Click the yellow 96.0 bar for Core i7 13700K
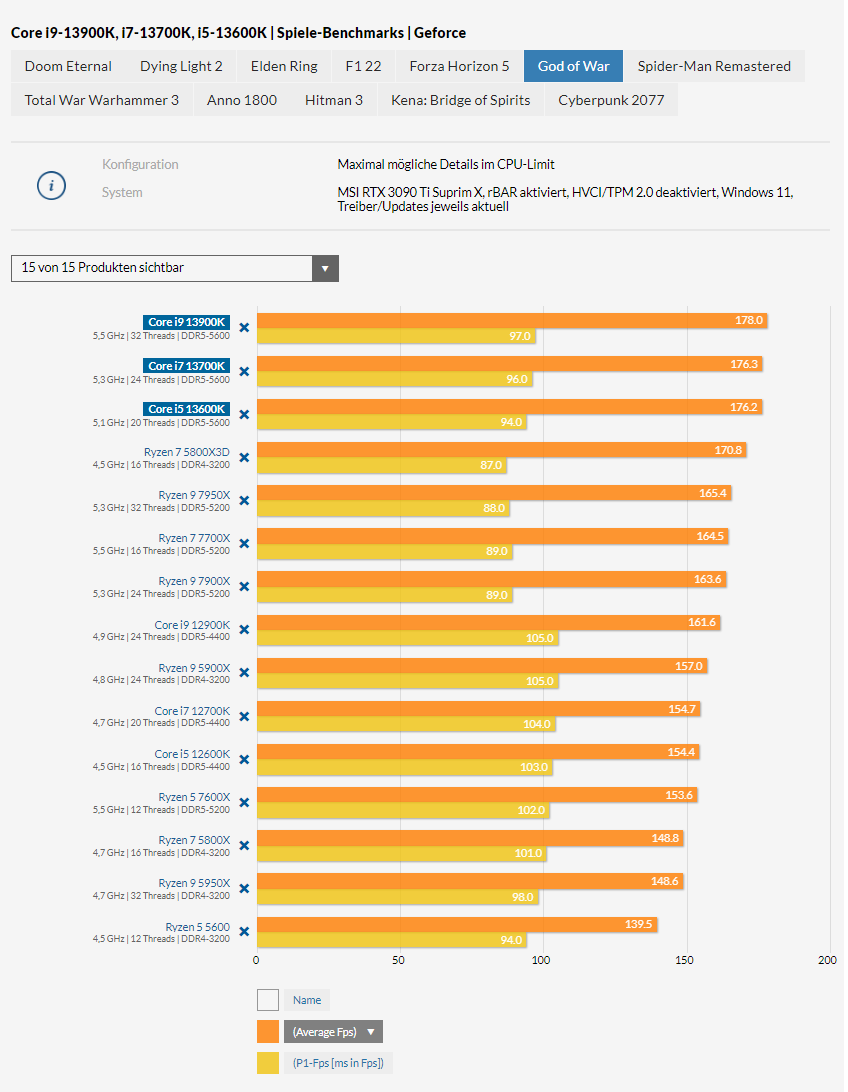Screen dimensions: 848x1092 coord(395,379)
